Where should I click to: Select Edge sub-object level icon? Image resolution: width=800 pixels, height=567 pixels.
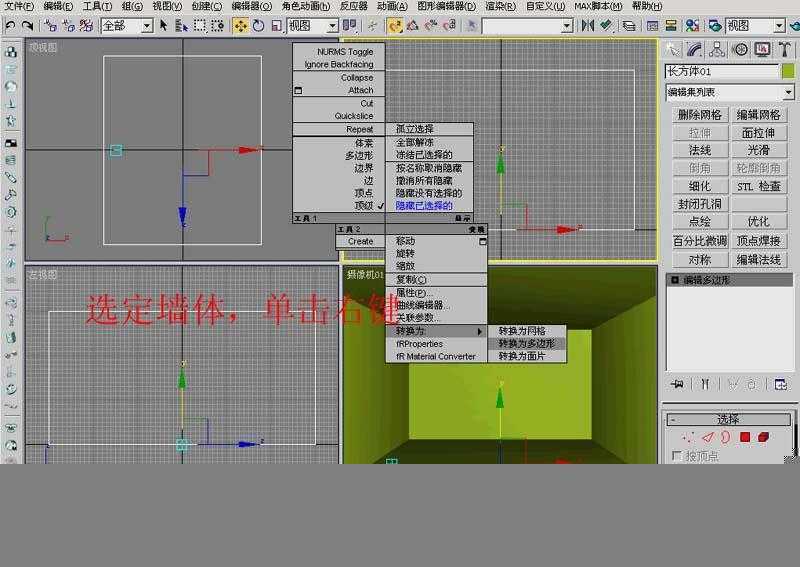coord(708,437)
